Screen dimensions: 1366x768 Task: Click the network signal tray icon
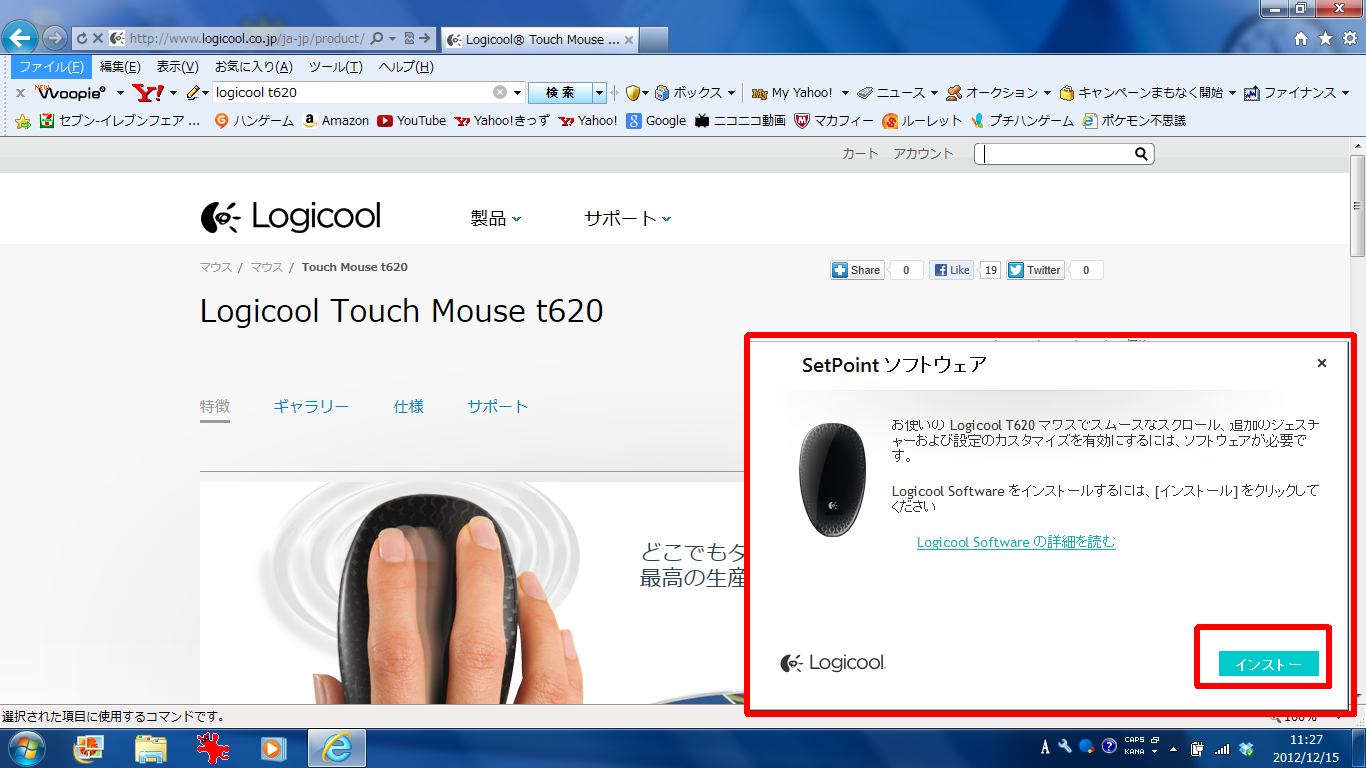pyautogui.click(x=1221, y=747)
